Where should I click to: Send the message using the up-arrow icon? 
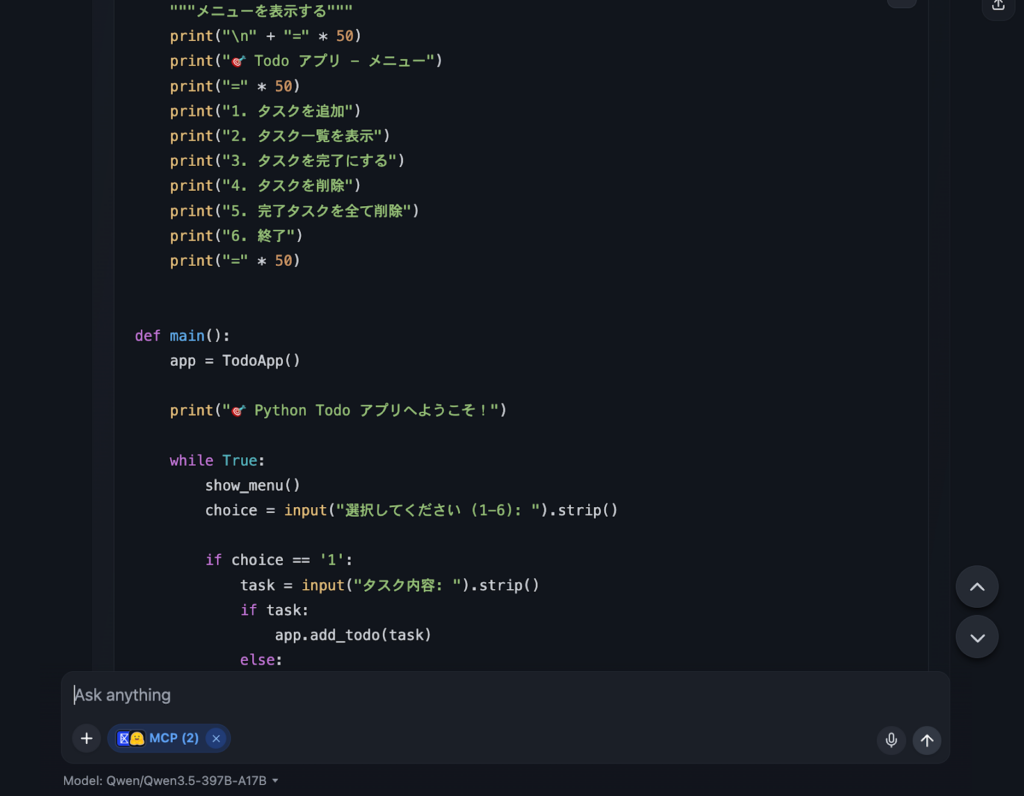[926, 740]
